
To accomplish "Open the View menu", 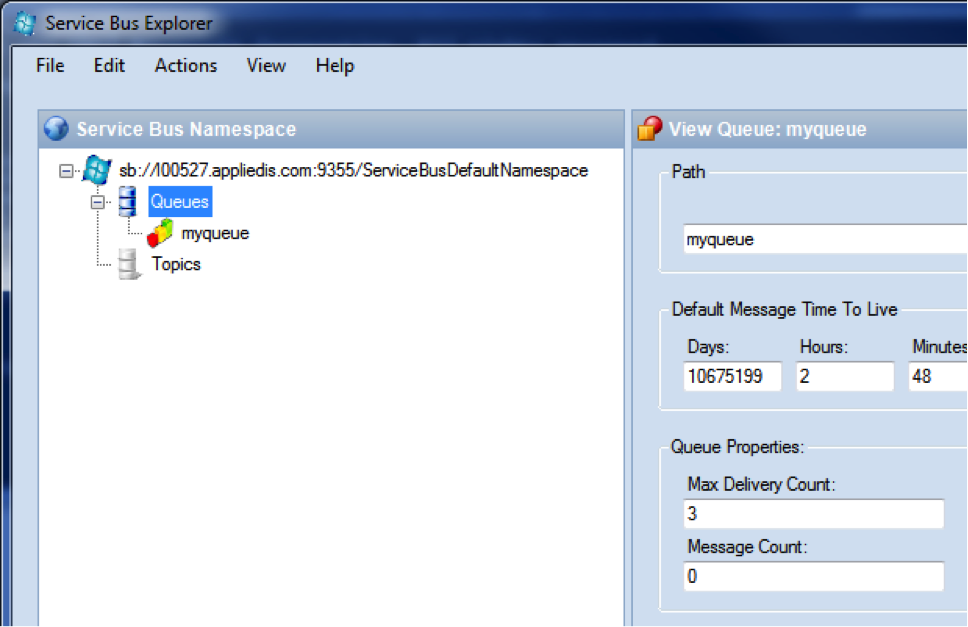I will (x=266, y=66).
